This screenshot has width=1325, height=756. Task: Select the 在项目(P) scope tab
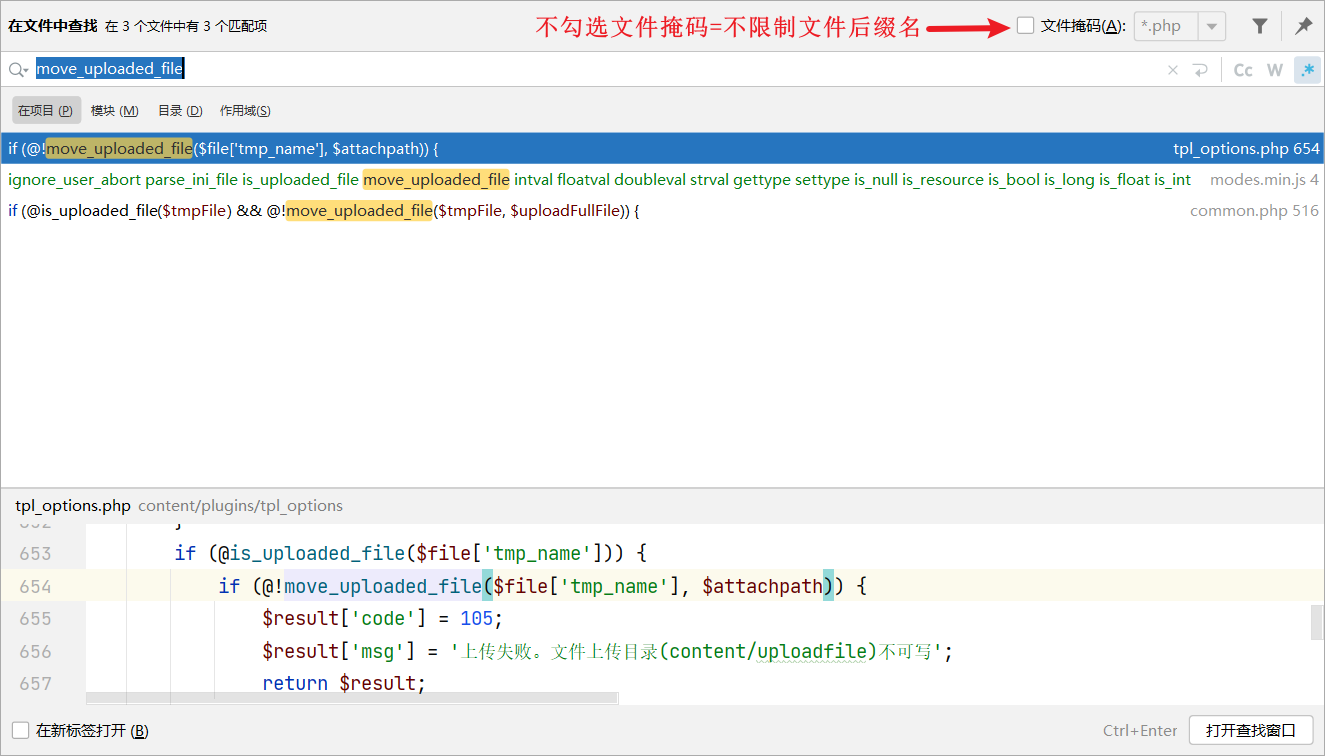point(46,111)
